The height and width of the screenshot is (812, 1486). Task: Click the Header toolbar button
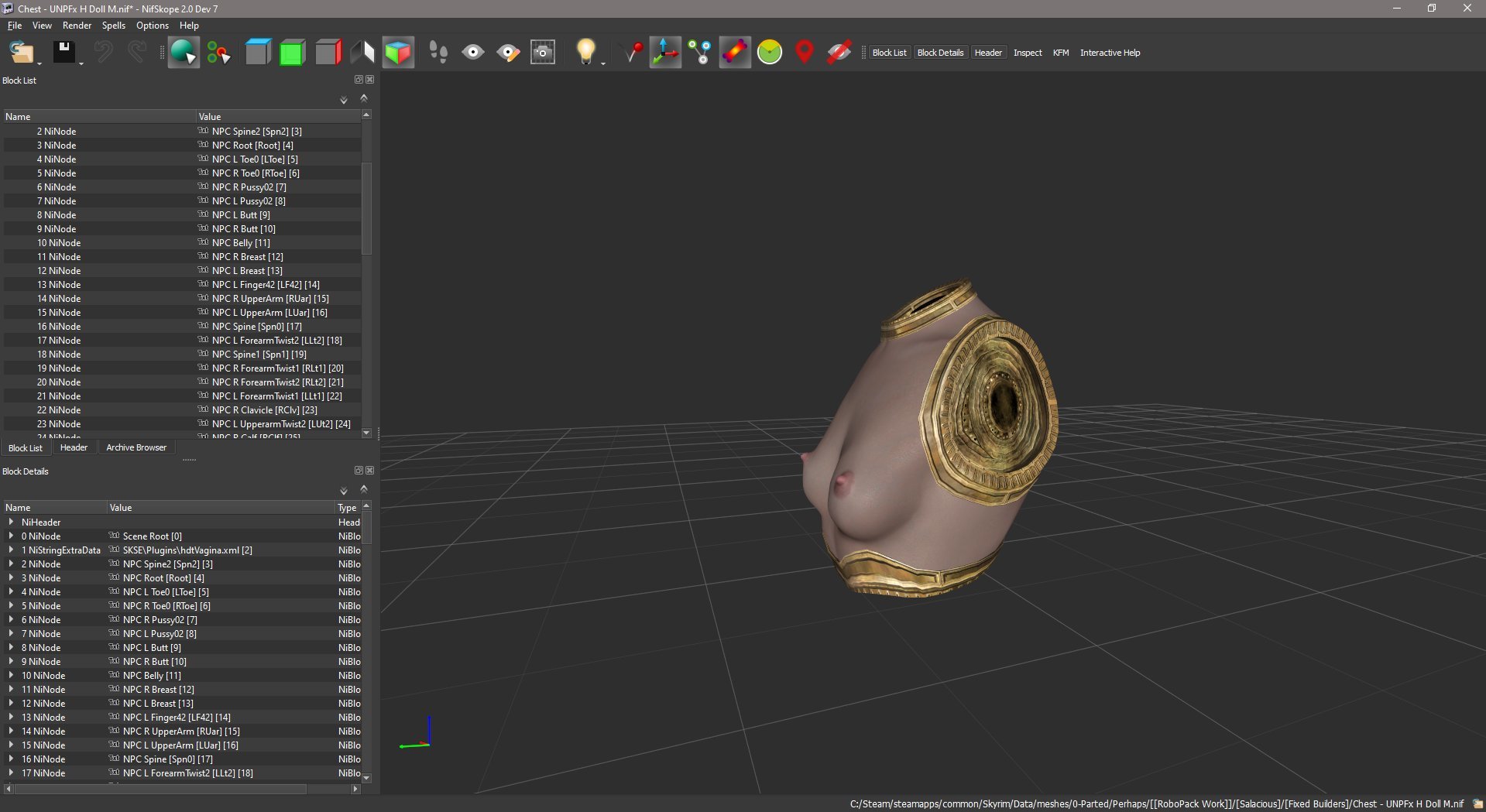coord(988,53)
